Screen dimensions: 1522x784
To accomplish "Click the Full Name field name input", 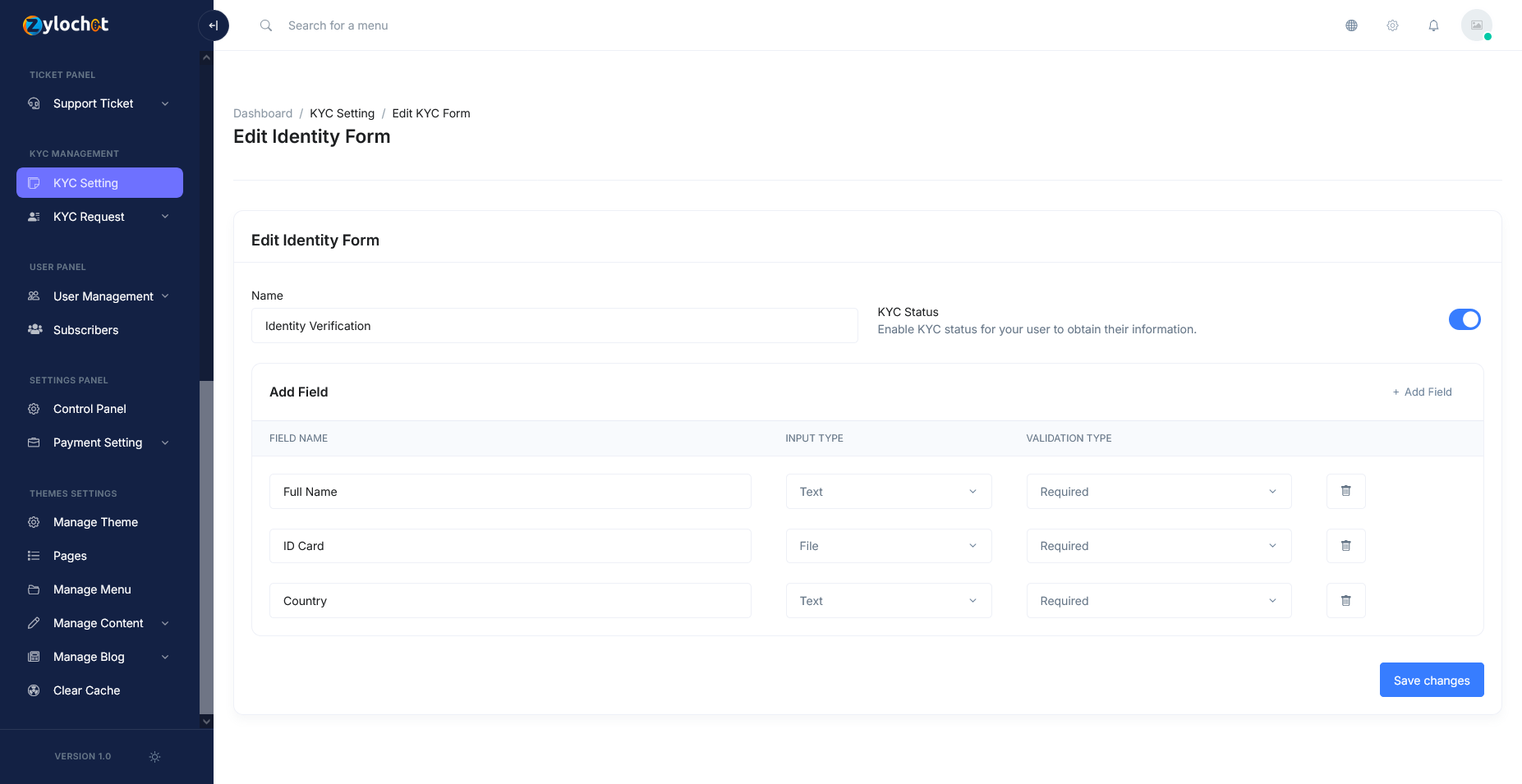I will coord(510,492).
